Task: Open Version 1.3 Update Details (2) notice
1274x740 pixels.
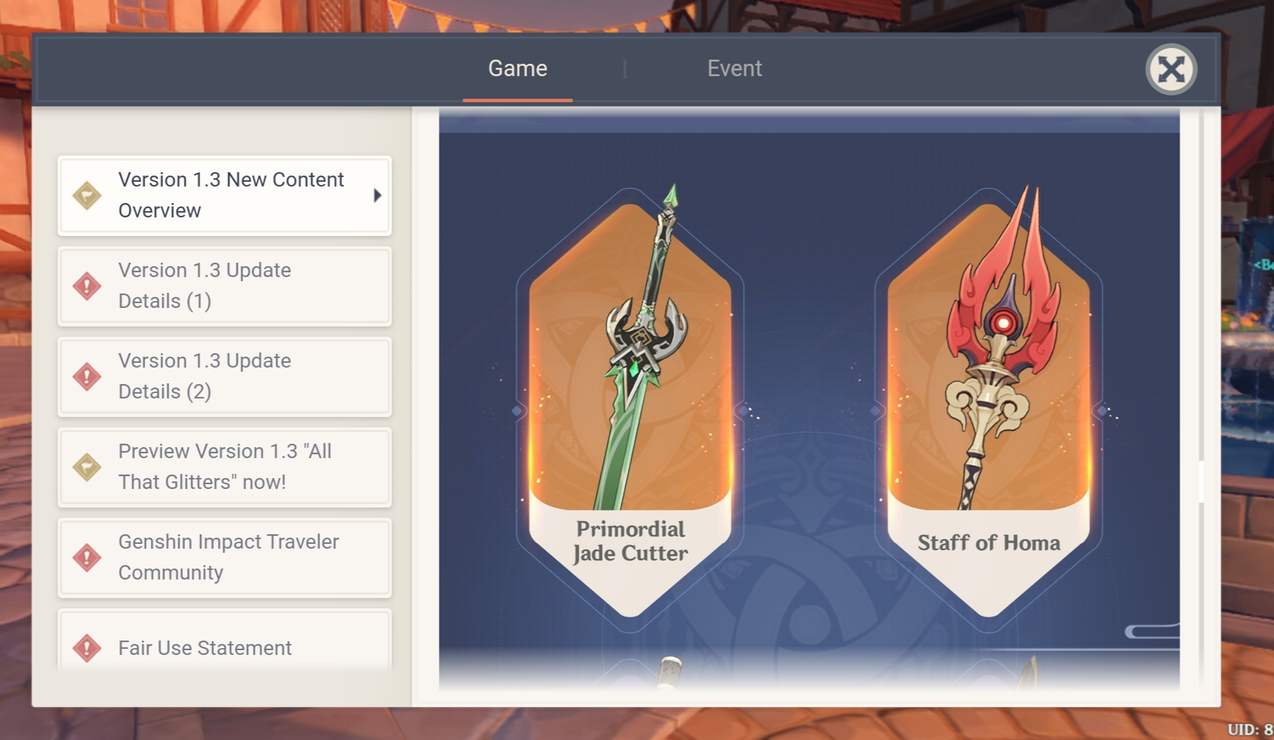Action: 224,377
